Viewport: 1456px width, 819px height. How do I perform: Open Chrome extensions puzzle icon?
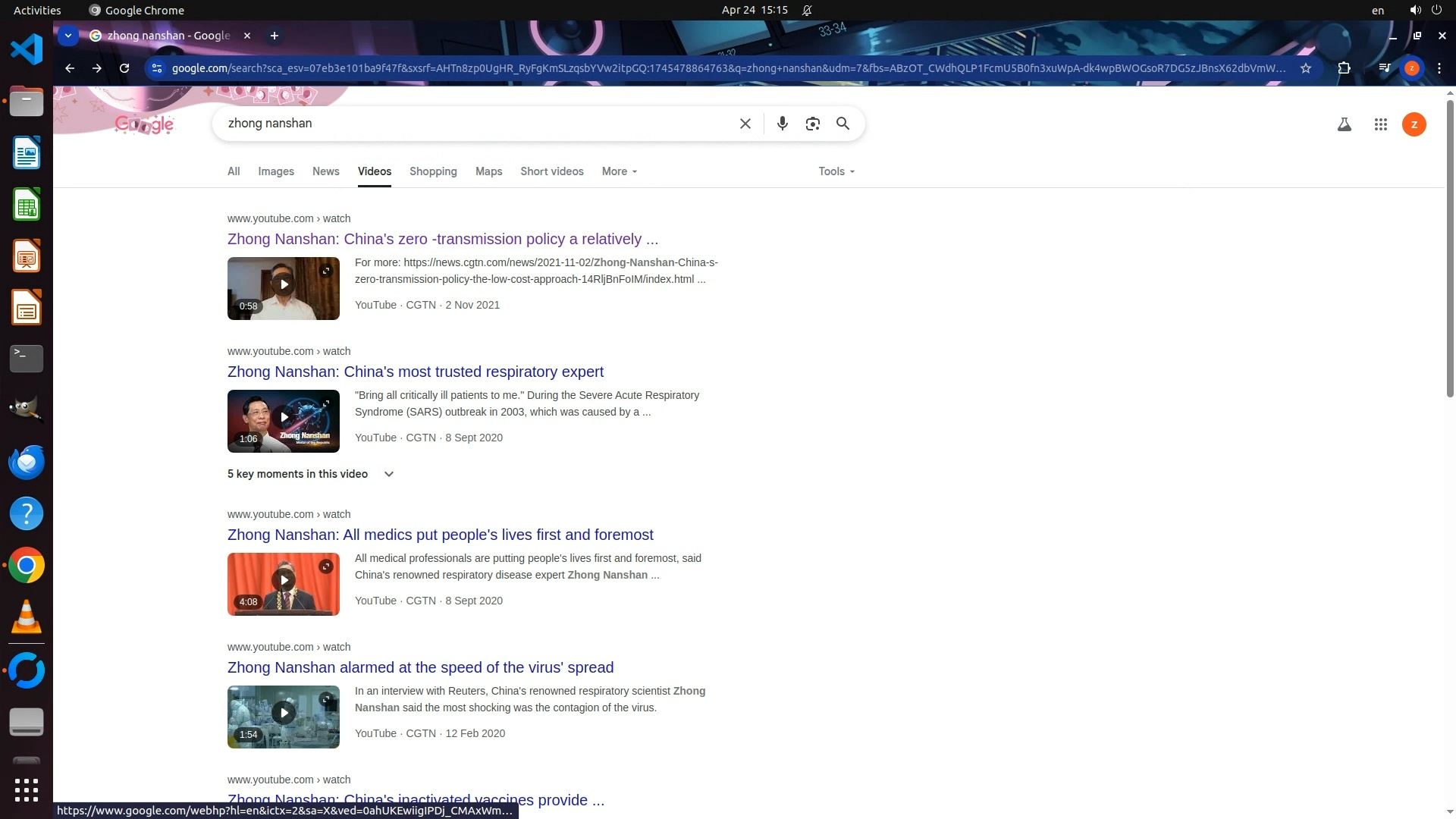point(1344,68)
